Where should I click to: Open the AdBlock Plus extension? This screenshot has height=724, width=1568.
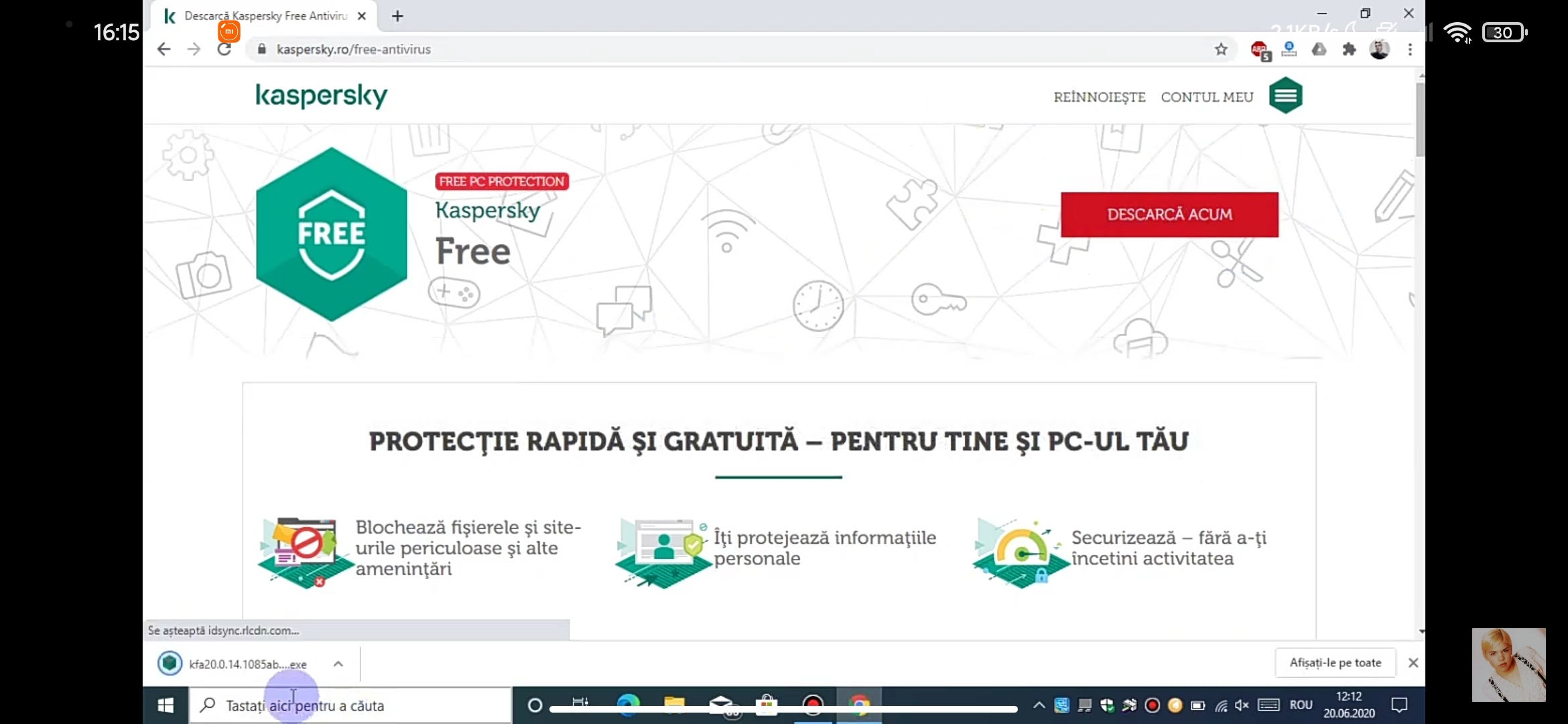[x=1260, y=50]
